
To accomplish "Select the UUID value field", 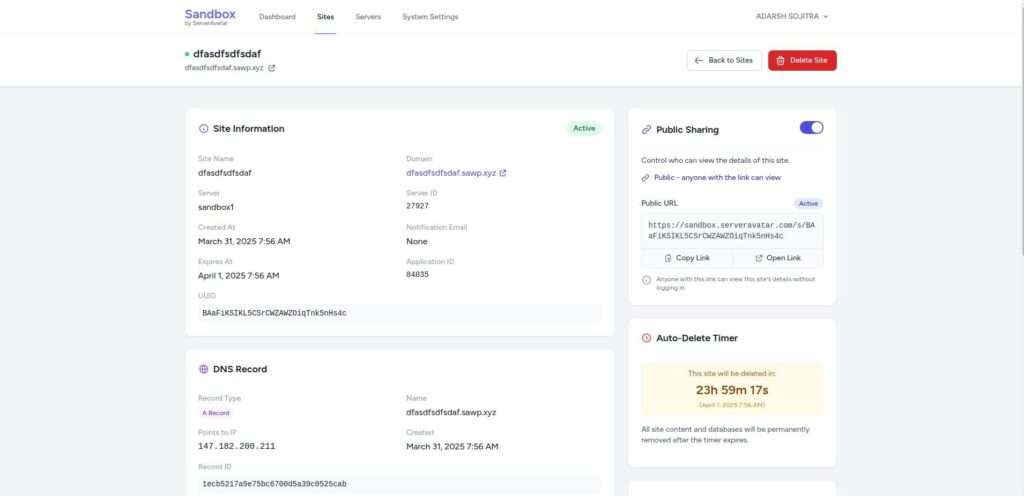I will click(400, 313).
